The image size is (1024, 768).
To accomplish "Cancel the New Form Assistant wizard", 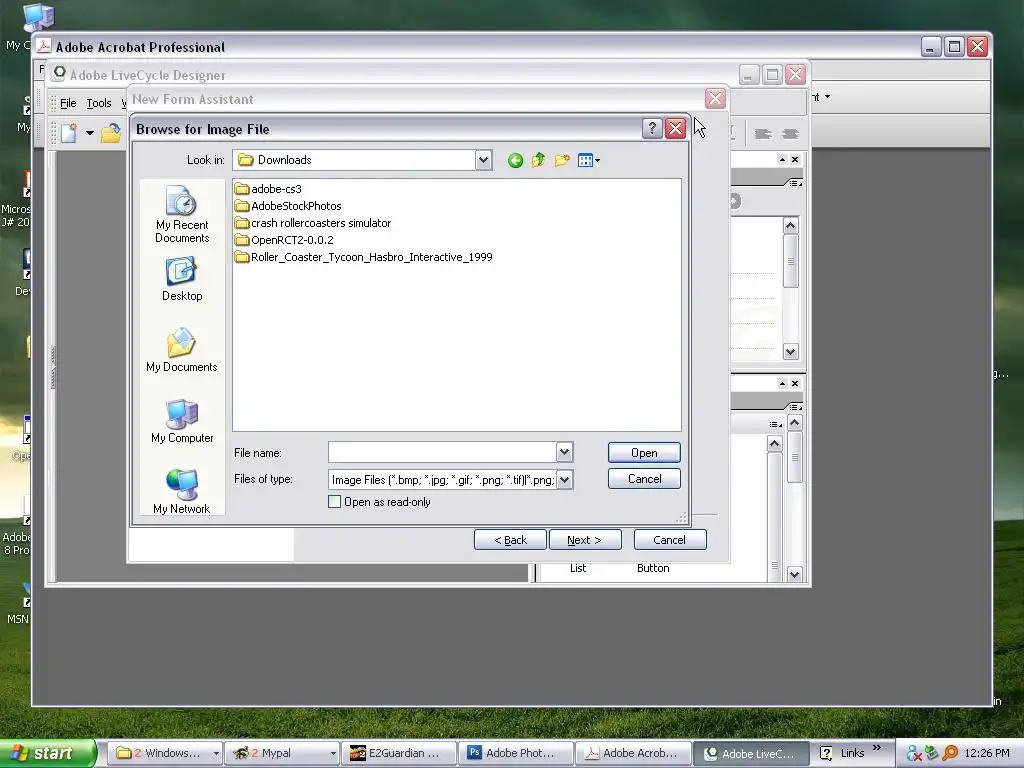I will point(670,540).
